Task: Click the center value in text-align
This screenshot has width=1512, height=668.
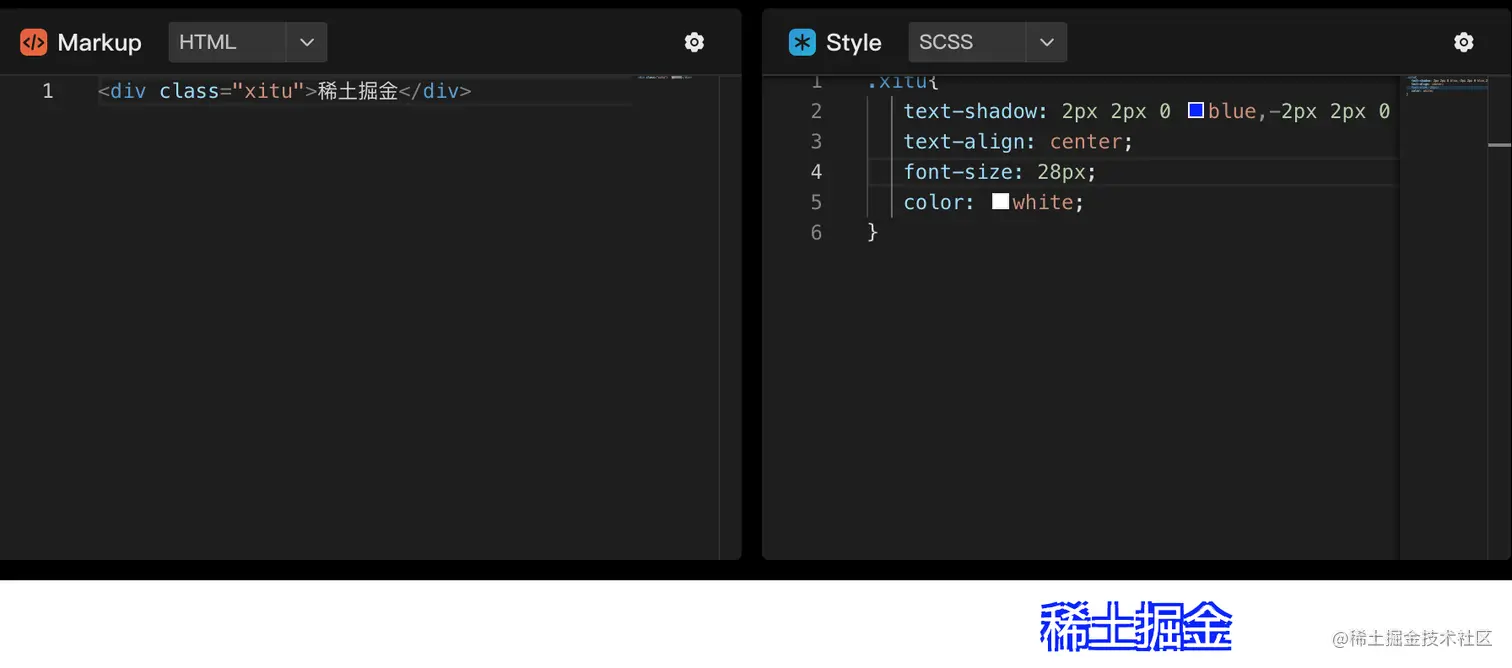Action: click(1085, 142)
